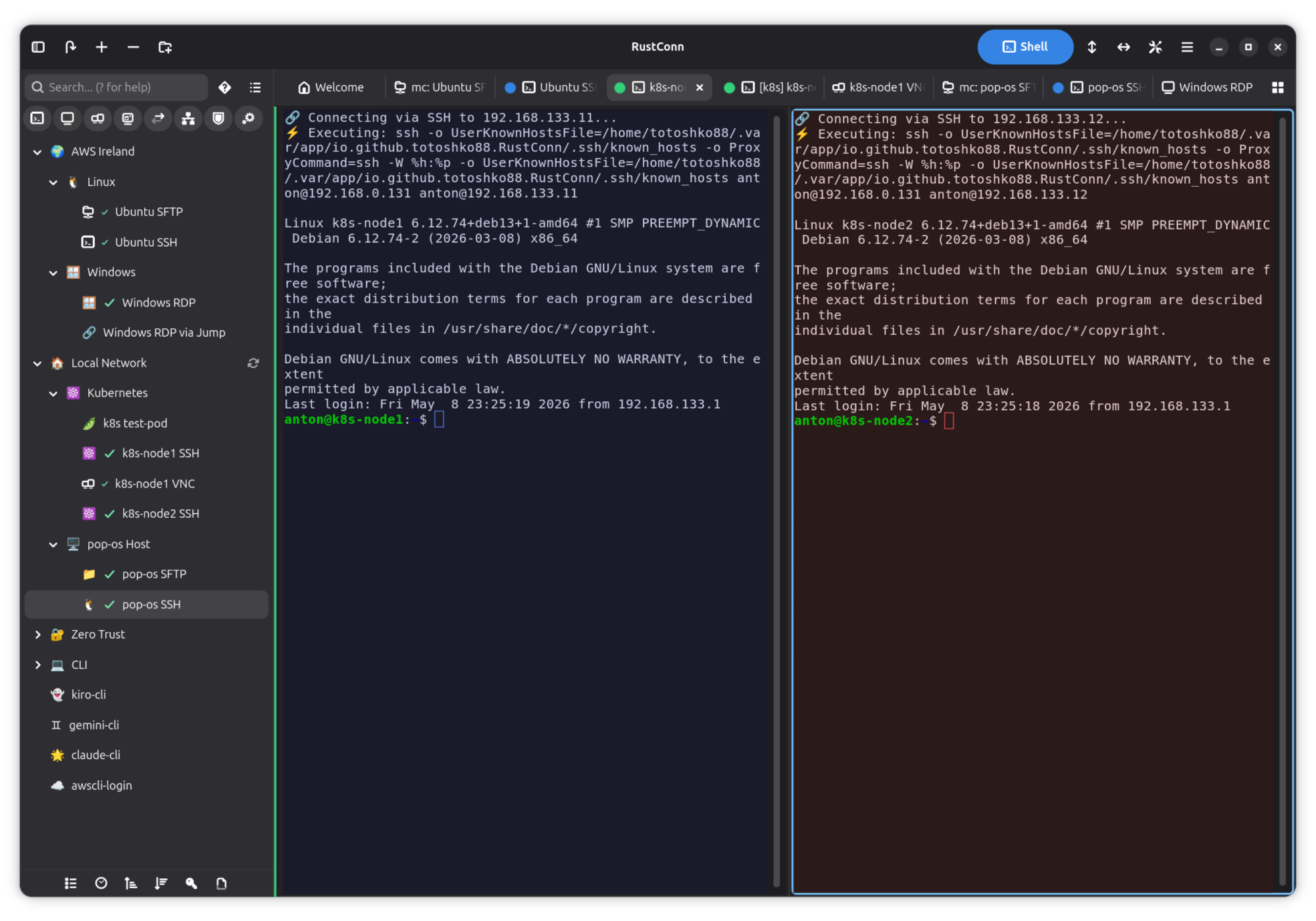Select the gemini-cli entry
The image size is (1316, 921).
pos(146,725)
